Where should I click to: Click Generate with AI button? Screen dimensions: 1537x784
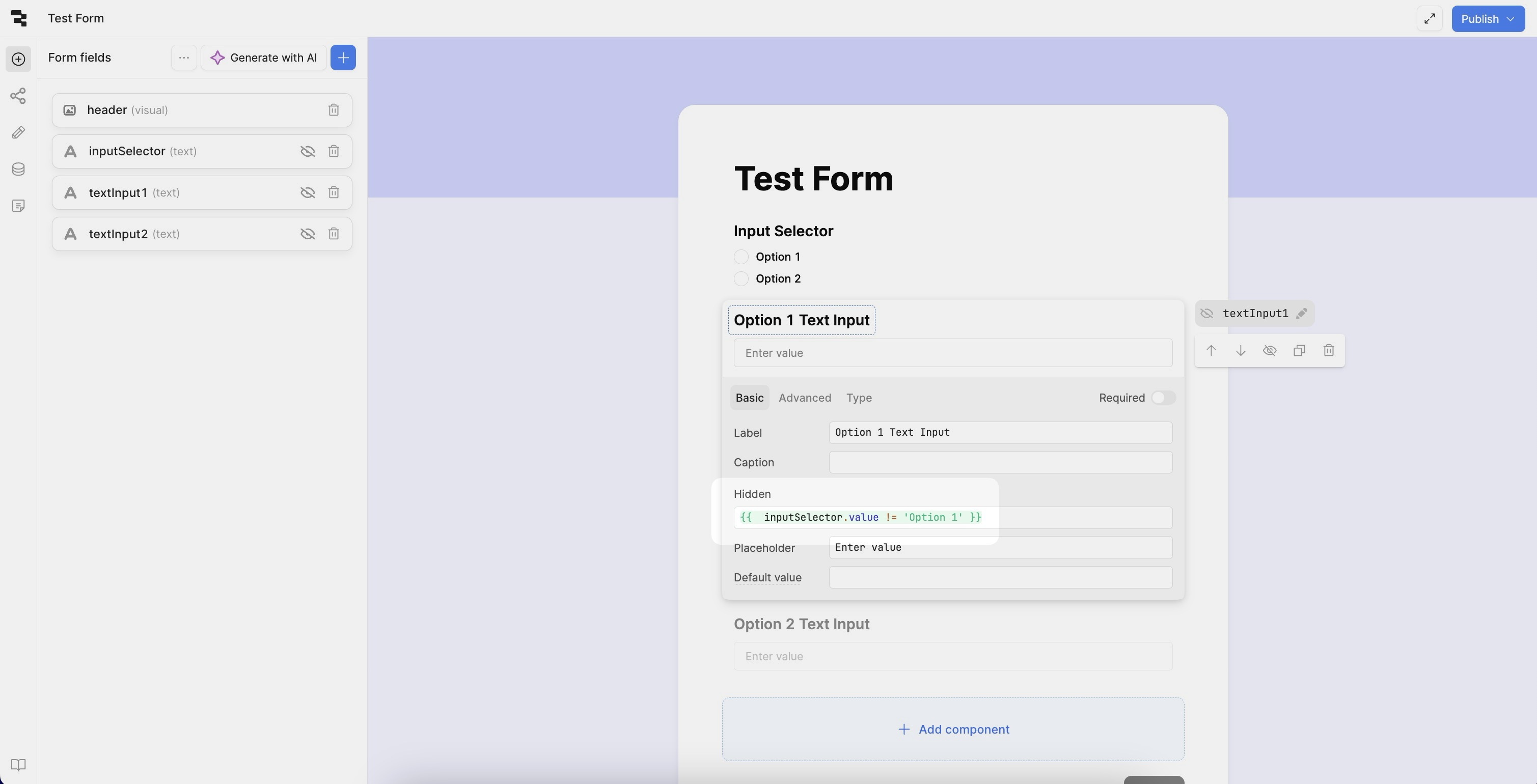264,58
